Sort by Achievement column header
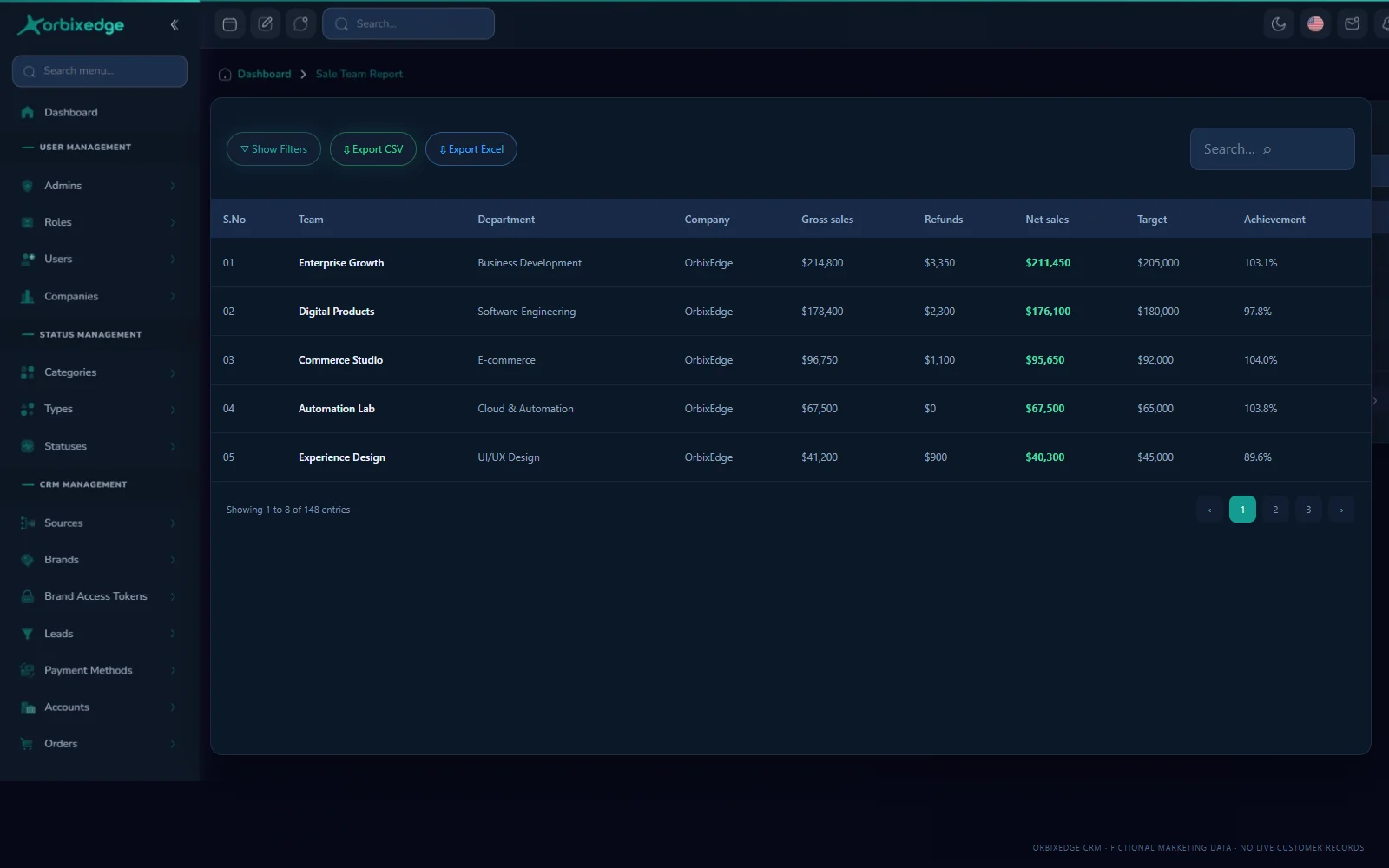The height and width of the screenshot is (868, 1389). point(1274,220)
